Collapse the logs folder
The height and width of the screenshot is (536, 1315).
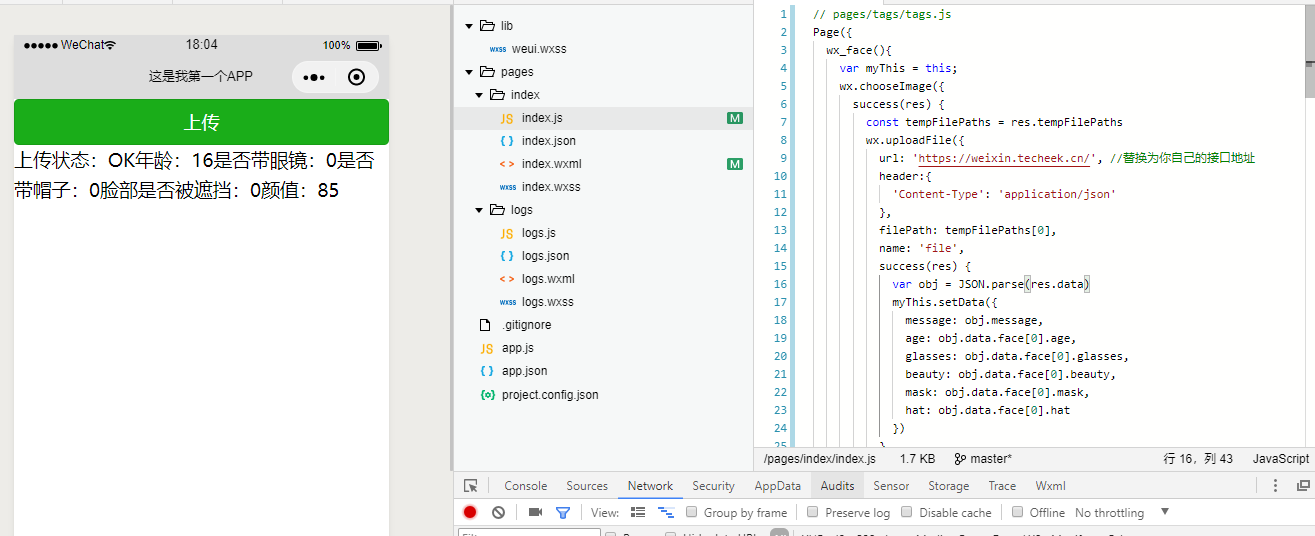pyautogui.click(x=479, y=210)
